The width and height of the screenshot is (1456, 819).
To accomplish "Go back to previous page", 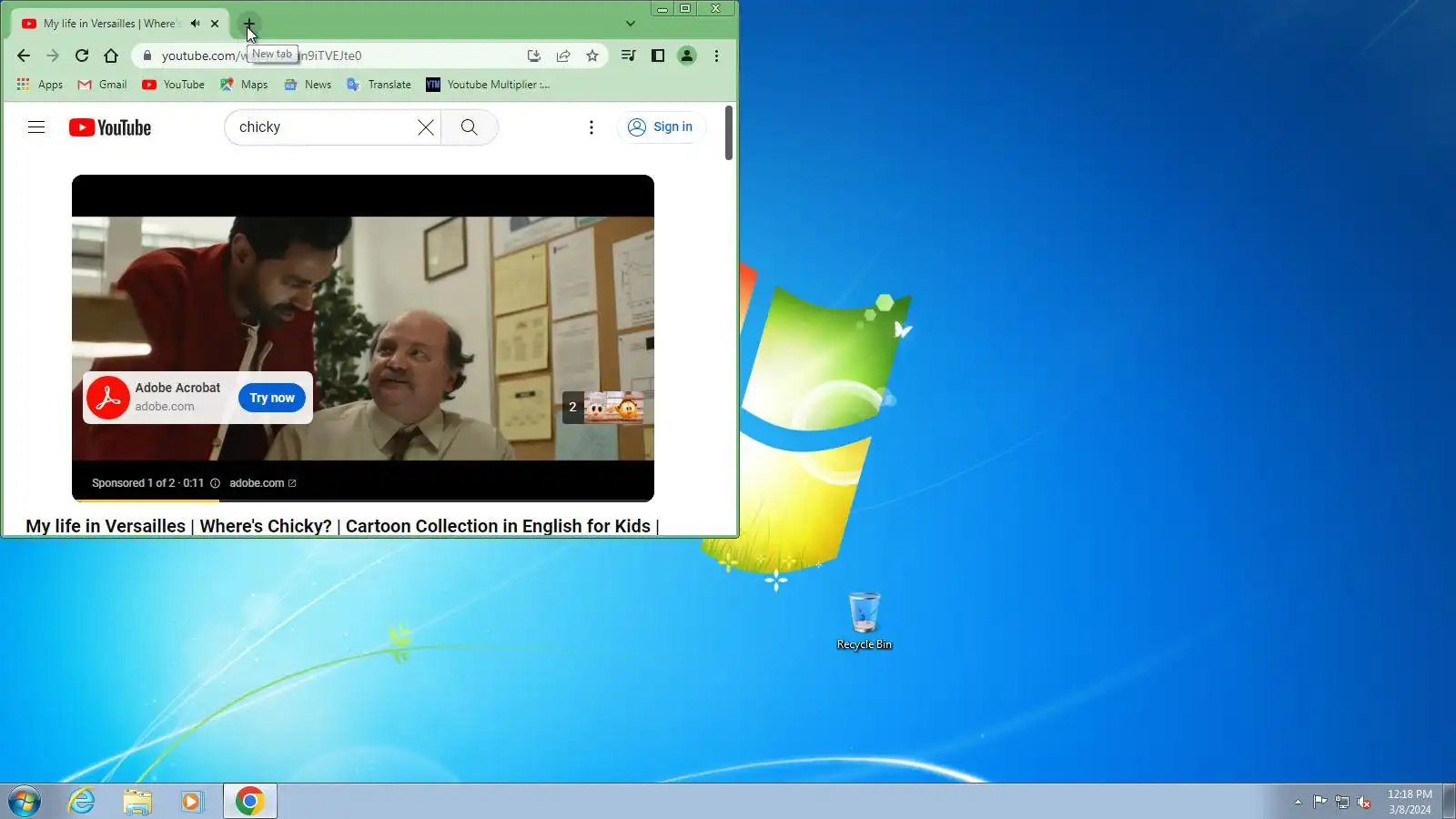I will coord(24,56).
